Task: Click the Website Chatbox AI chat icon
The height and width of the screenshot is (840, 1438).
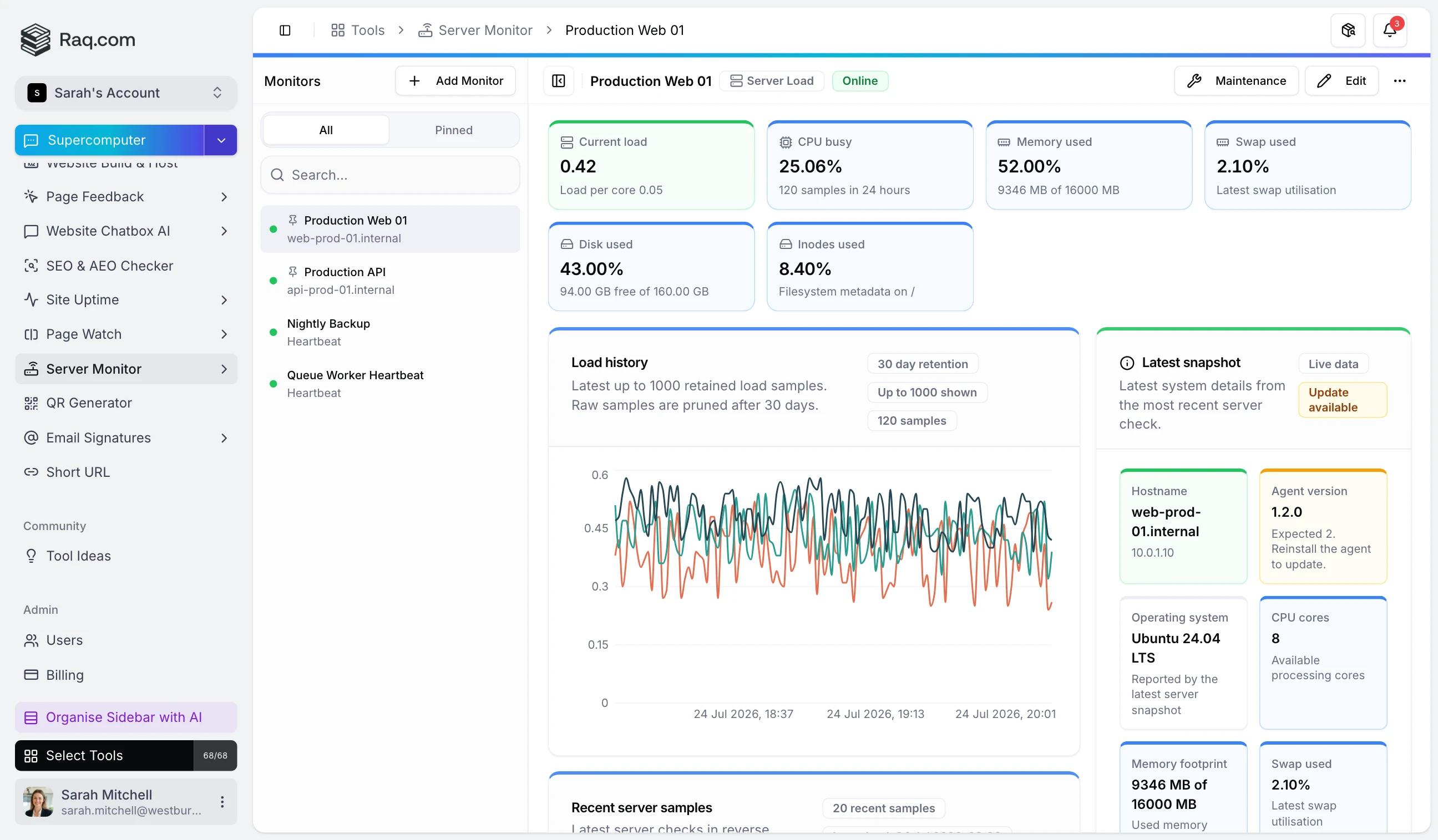Action: (31, 231)
